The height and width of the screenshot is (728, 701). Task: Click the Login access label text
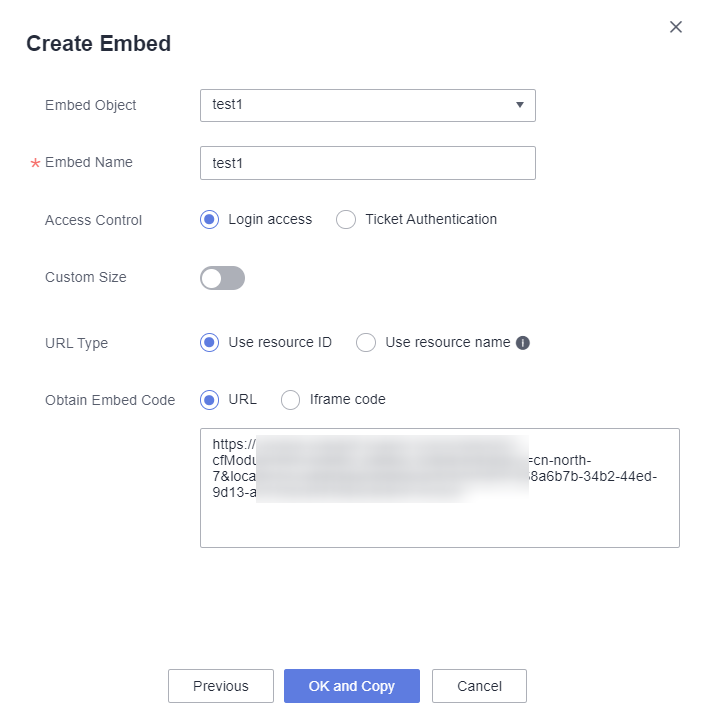pos(270,219)
